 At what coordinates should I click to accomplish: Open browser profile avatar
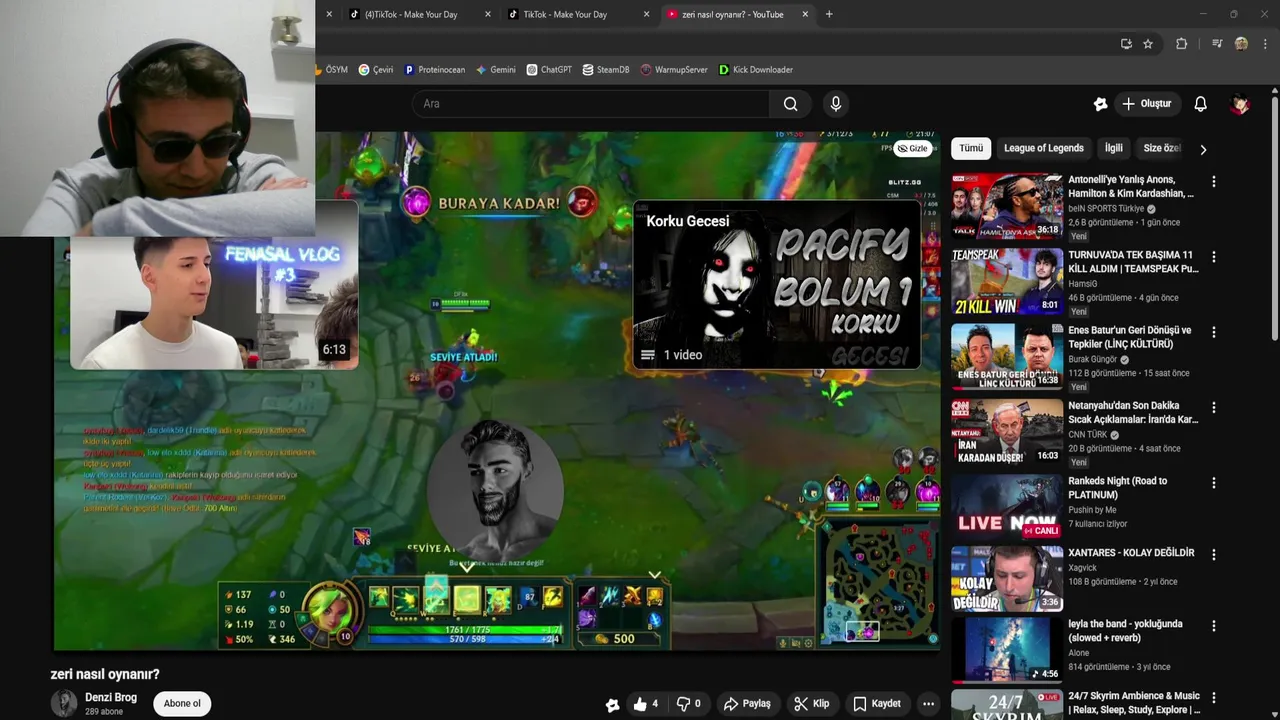click(x=1241, y=44)
